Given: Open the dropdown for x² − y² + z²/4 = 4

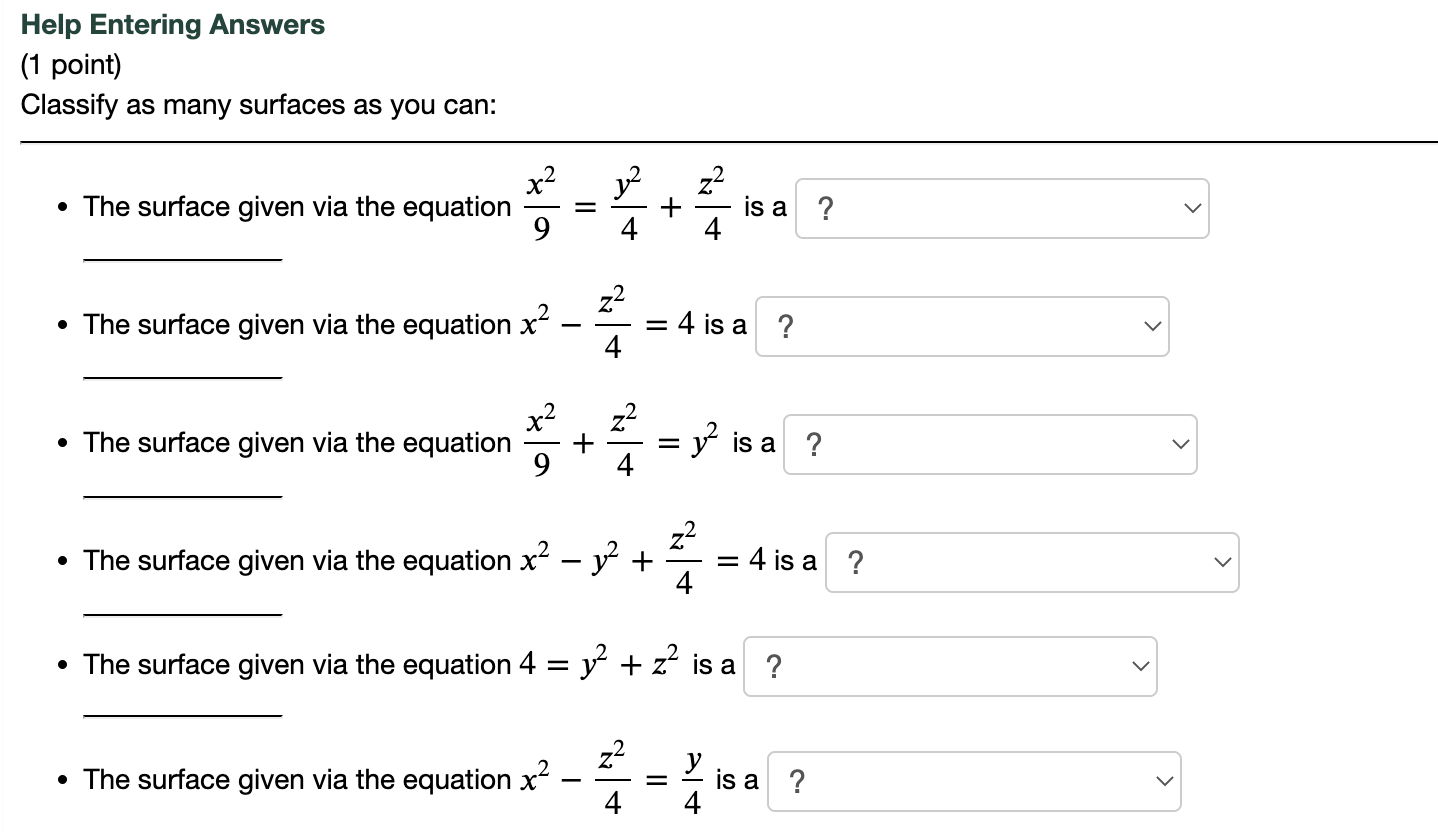Looking at the screenshot, I should tap(1030, 563).
